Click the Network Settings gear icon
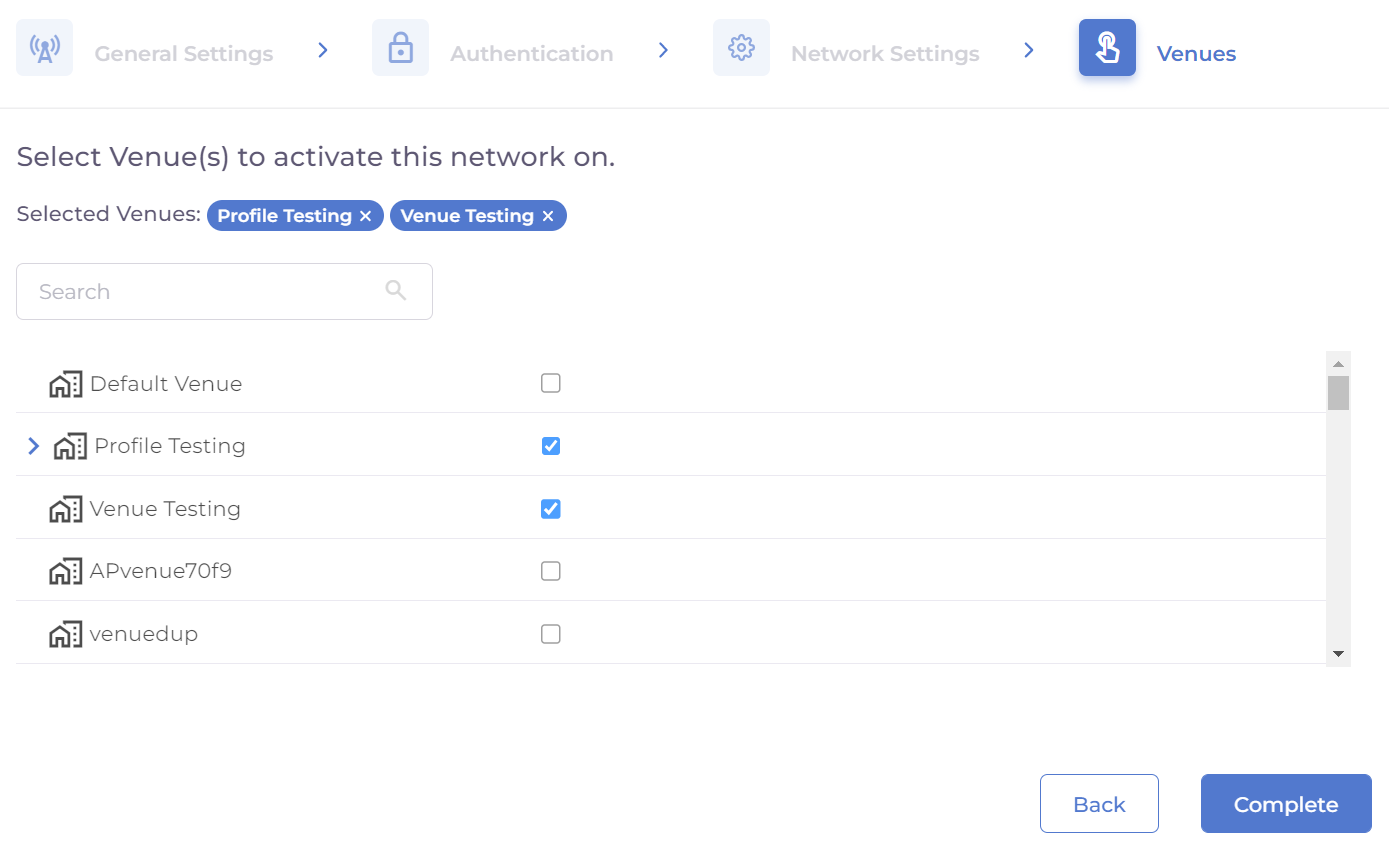 [741, 48]
